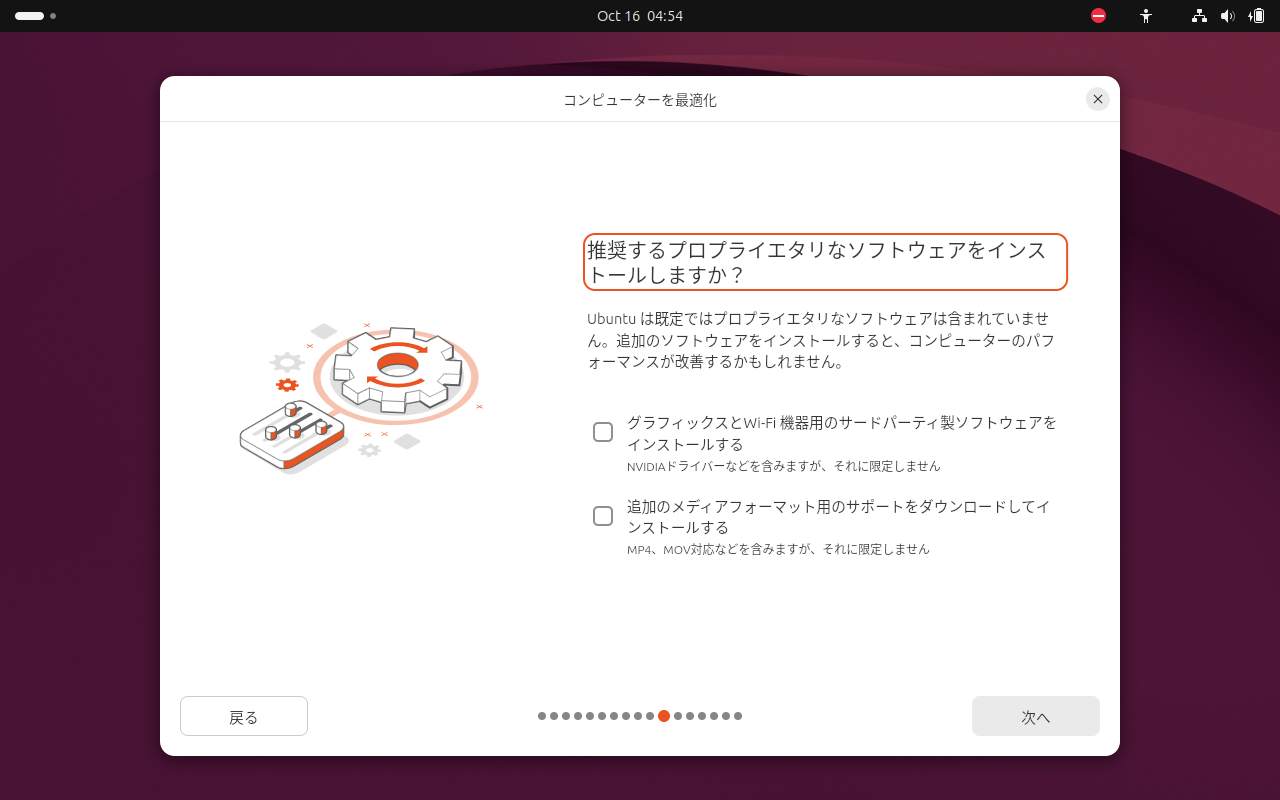1280x800 pixels.
Task: Check the third-party graphics and Wi-Fi software checkbox
Action: [603, 432]
